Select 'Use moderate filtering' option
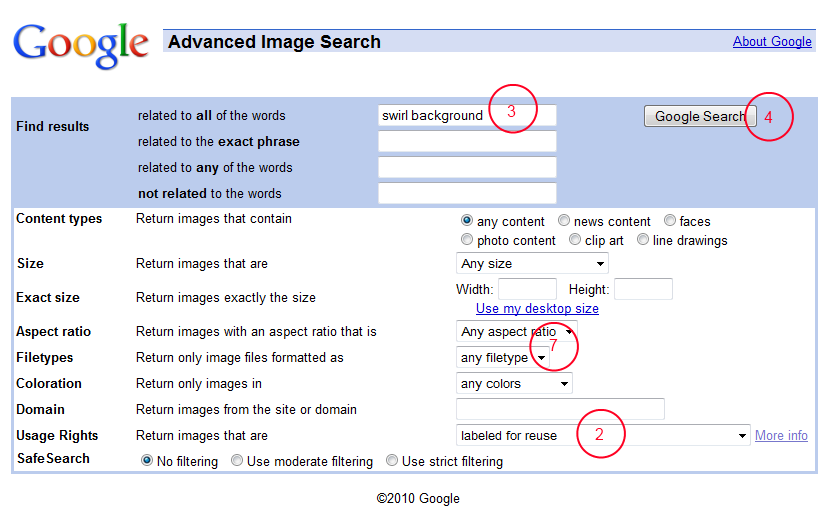The width and height of the screenshot is (836, 523). pos(237,460)
